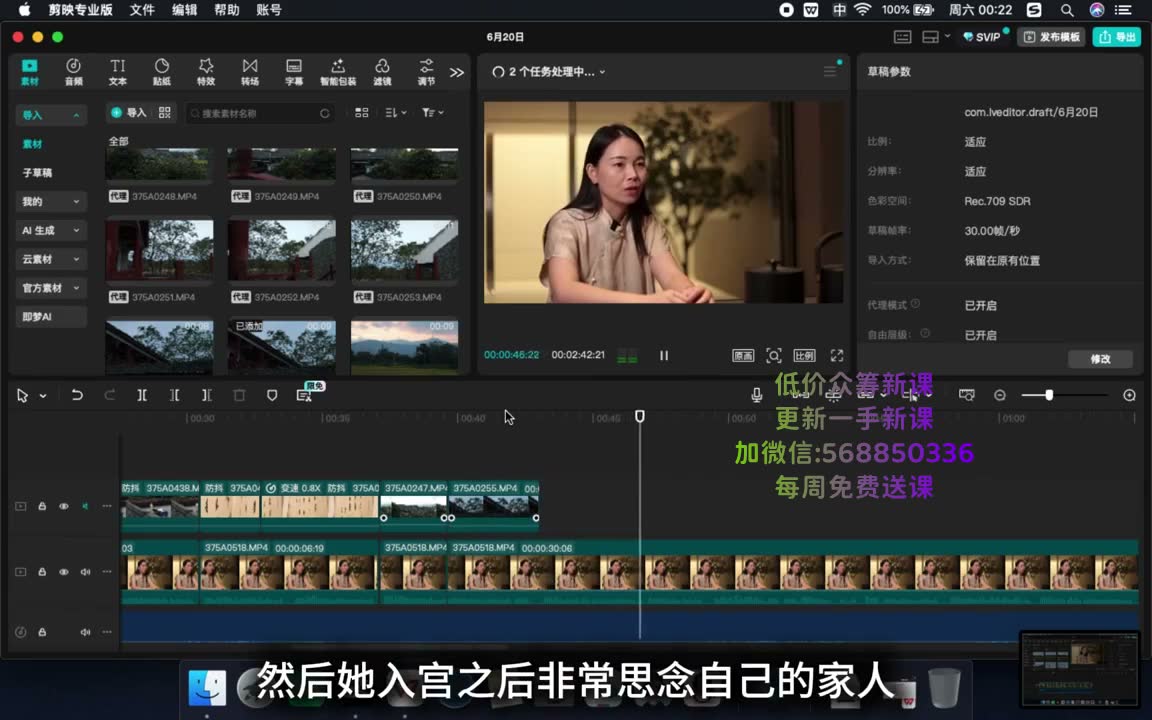Mute the bottom audio track
The image size is (1152, 720).
(x=85, y=632)
